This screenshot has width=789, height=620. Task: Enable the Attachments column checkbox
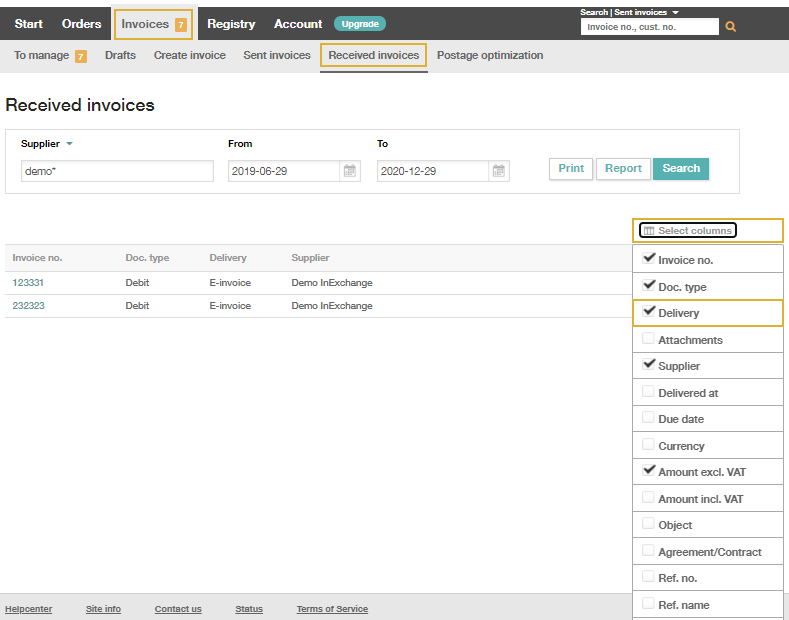coord(649,338)
